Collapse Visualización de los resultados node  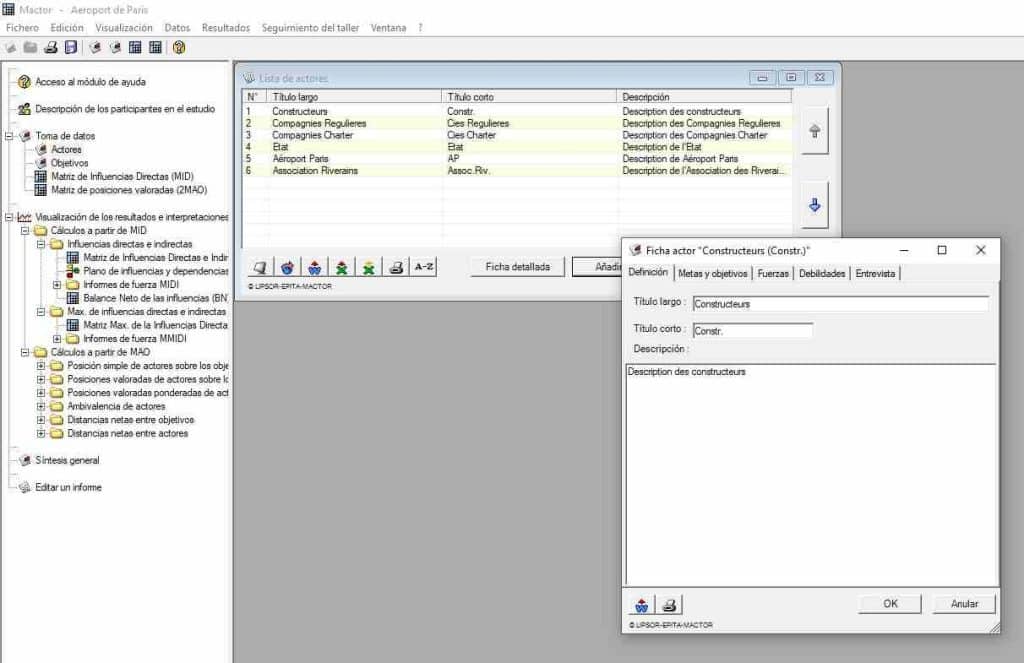point(9,217)
